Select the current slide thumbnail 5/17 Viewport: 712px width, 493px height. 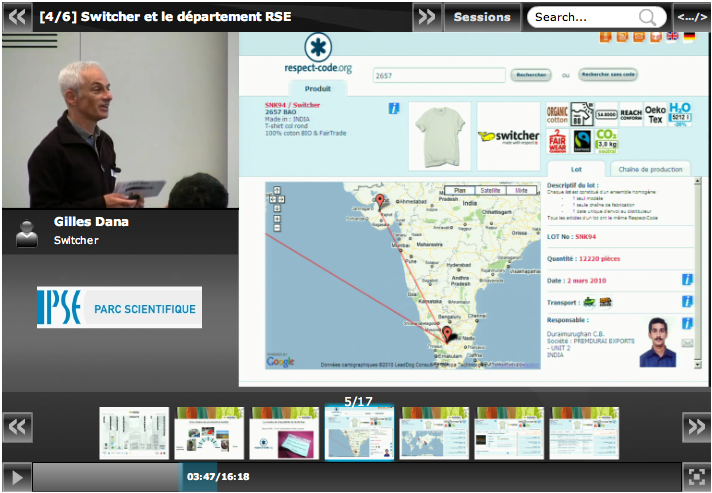point(359,433)
